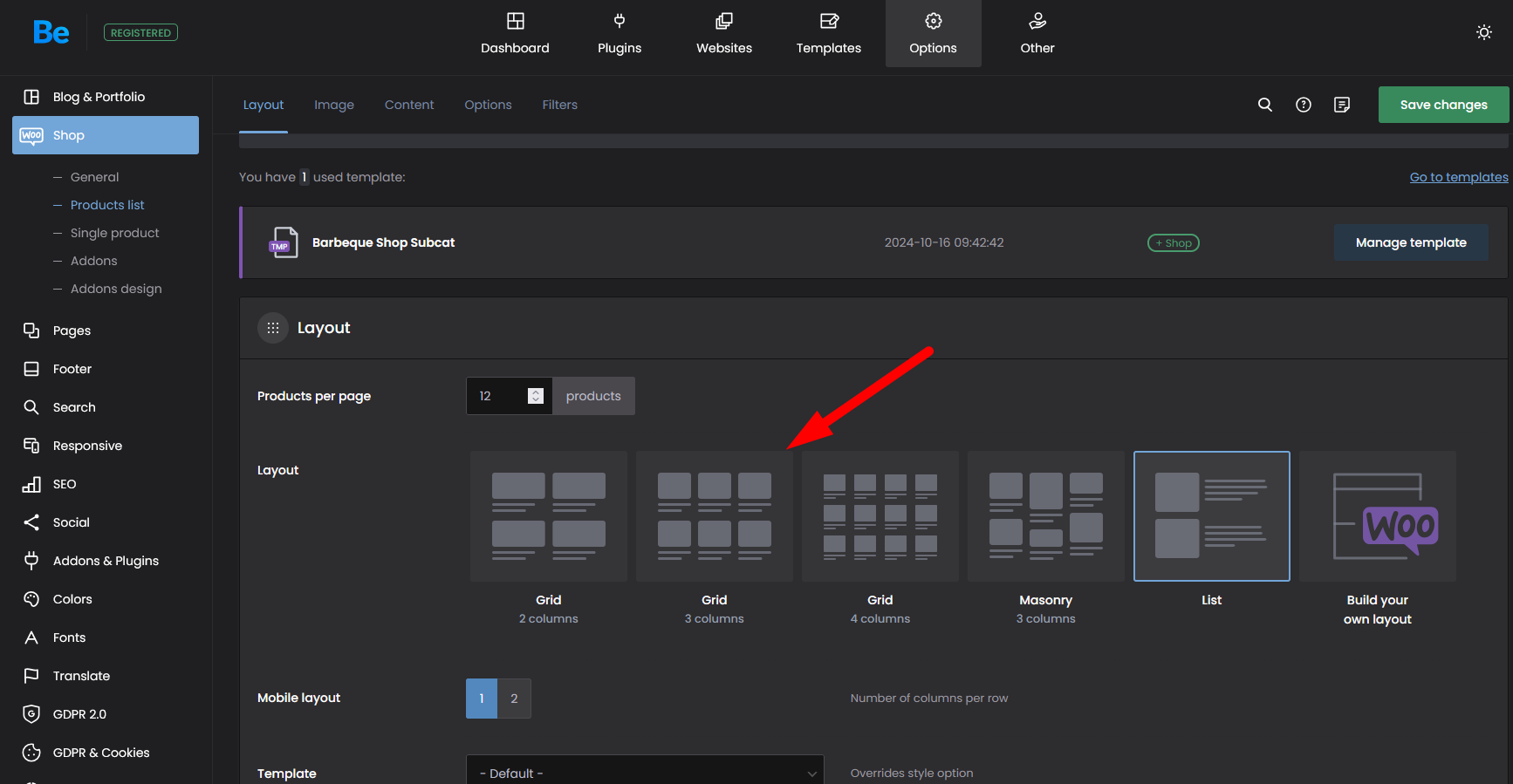Click the 2024-10-16 09:42:42 timestamp
This screenshot has height=784, width=1513.
944,242
